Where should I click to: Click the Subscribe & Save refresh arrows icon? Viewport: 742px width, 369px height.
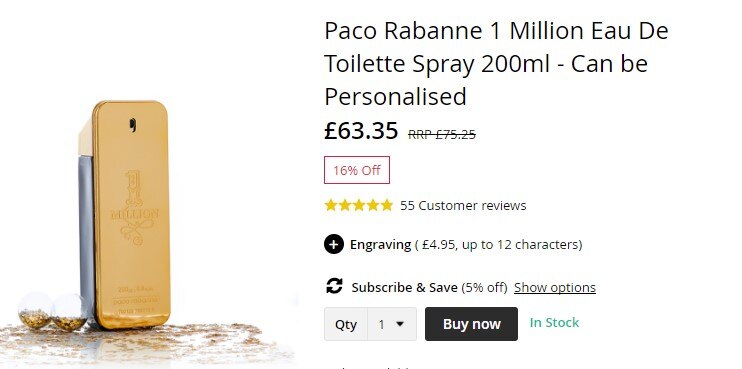[x=334, y=286]
